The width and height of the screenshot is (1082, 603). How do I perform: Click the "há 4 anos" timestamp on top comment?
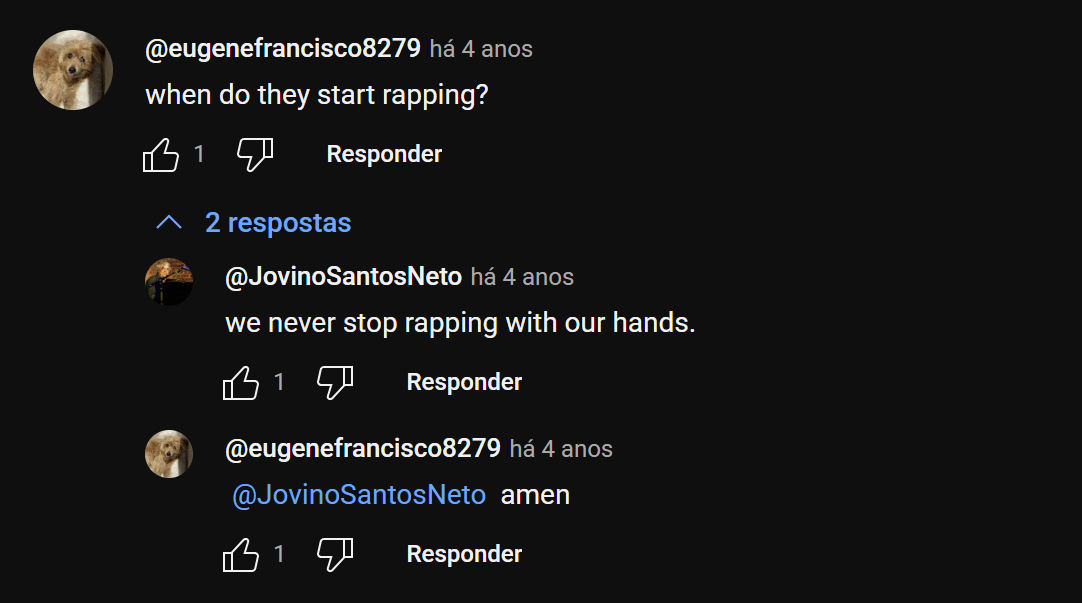pyautogui.click(x=481, y=49)
